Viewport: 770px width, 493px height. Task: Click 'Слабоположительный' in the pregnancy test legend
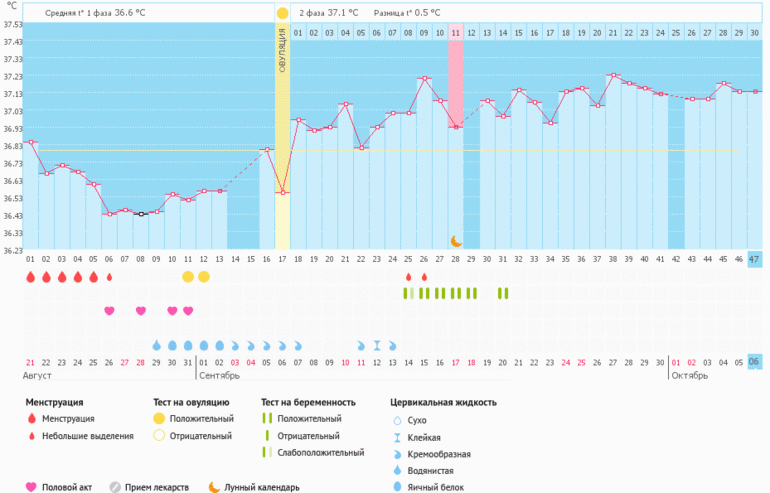click(320, 453)
